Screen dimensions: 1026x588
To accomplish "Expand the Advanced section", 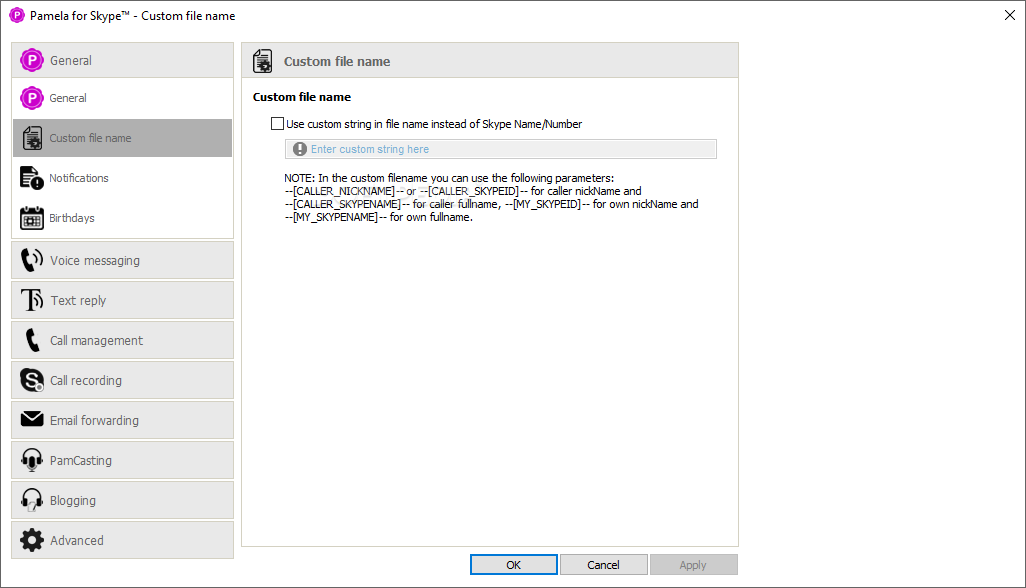I will pyautogui.click(x=122, y=540).
